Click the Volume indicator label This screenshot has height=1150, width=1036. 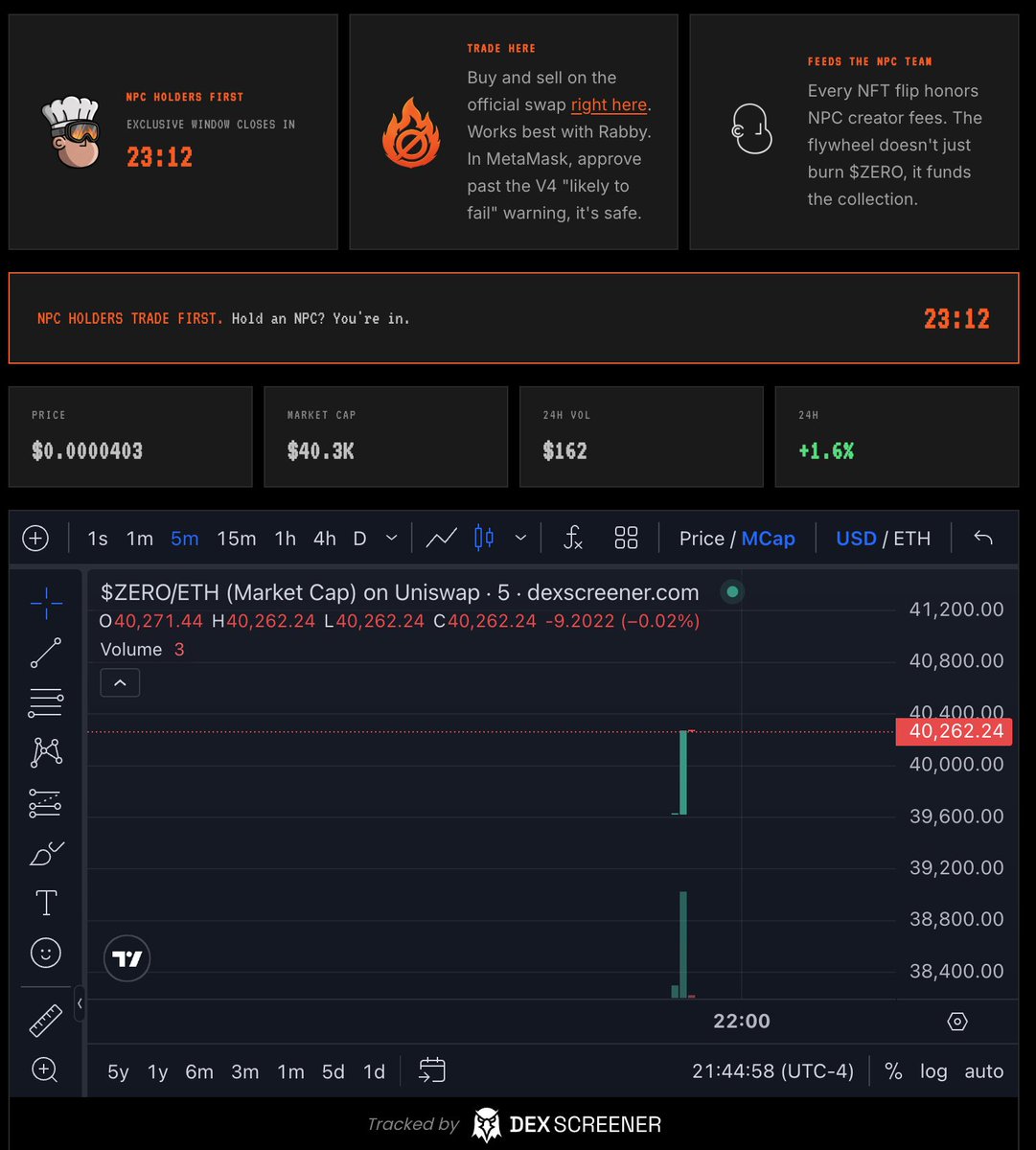pyautogui.click(x=131, y=650)
